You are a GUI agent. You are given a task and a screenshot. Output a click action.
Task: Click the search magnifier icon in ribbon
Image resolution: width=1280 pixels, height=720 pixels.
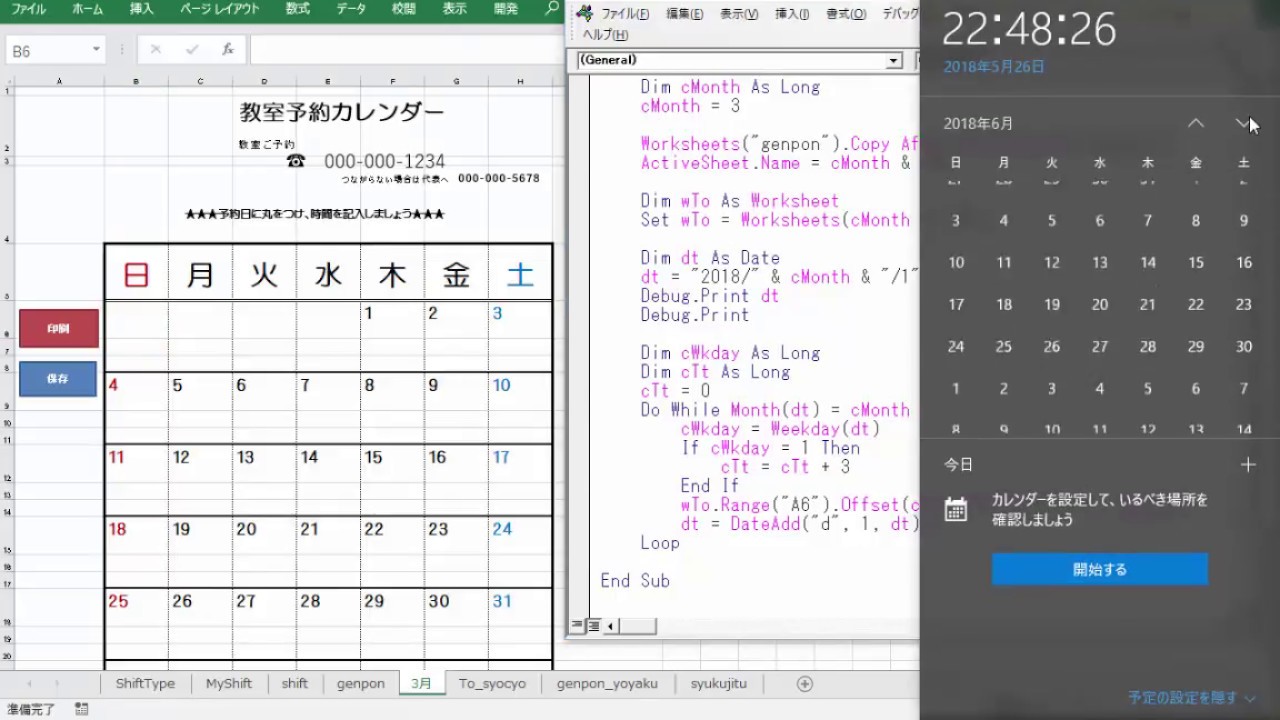(551, 9)
